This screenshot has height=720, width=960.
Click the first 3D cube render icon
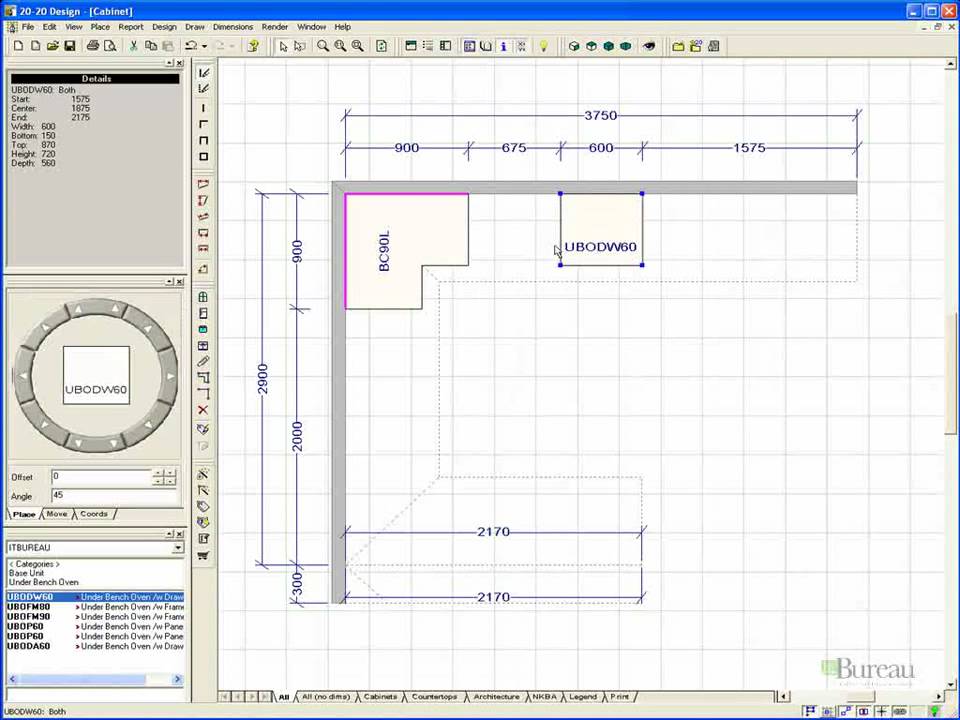point(574,46)
